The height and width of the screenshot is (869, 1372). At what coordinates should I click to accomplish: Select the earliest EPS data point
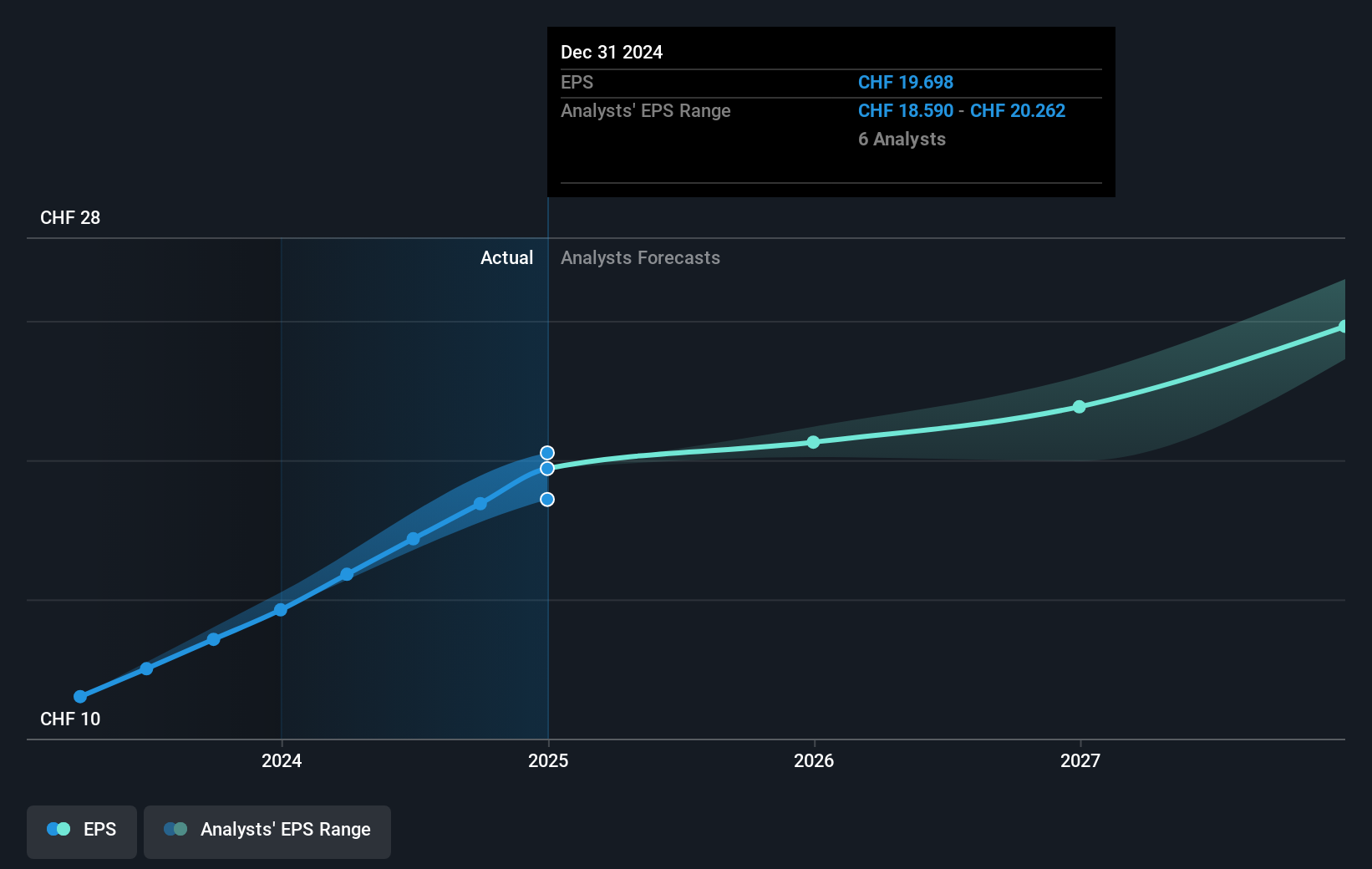80,697
